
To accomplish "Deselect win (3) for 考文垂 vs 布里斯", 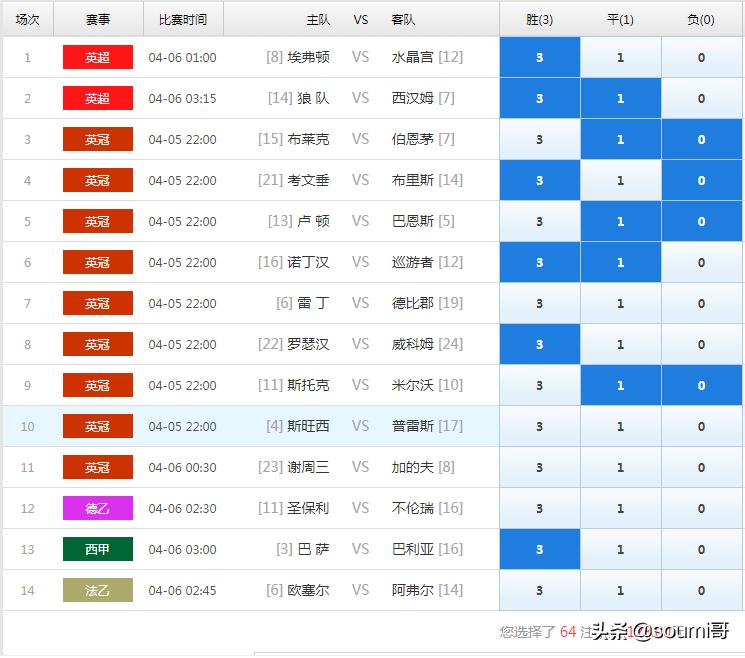I will coord(540,181).
